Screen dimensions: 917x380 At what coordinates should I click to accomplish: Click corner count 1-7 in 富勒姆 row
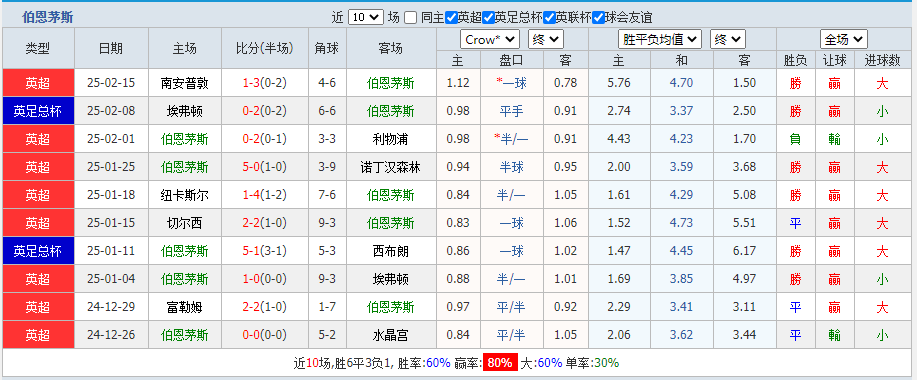(327, 308)
